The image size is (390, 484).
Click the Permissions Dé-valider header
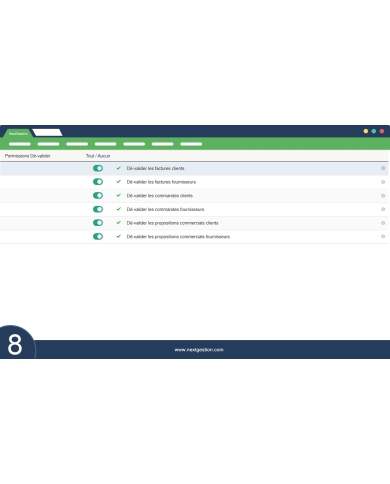[x=28, y=156]
